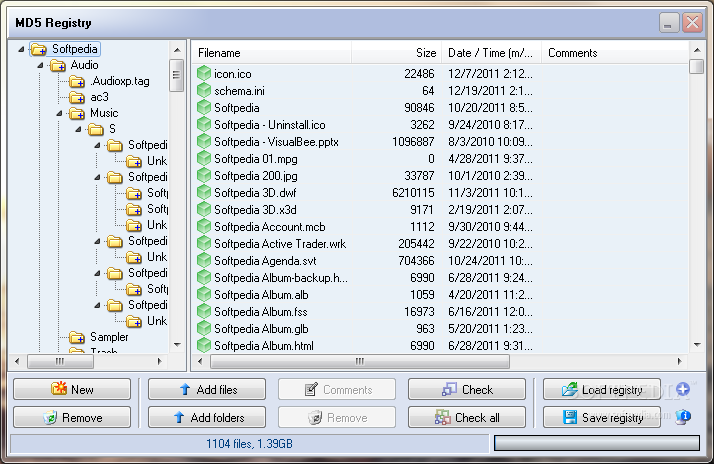This screenshot has width=714, height=464.
Task: Click the blue plus icon beside Load registry
Action: point(683,389)
